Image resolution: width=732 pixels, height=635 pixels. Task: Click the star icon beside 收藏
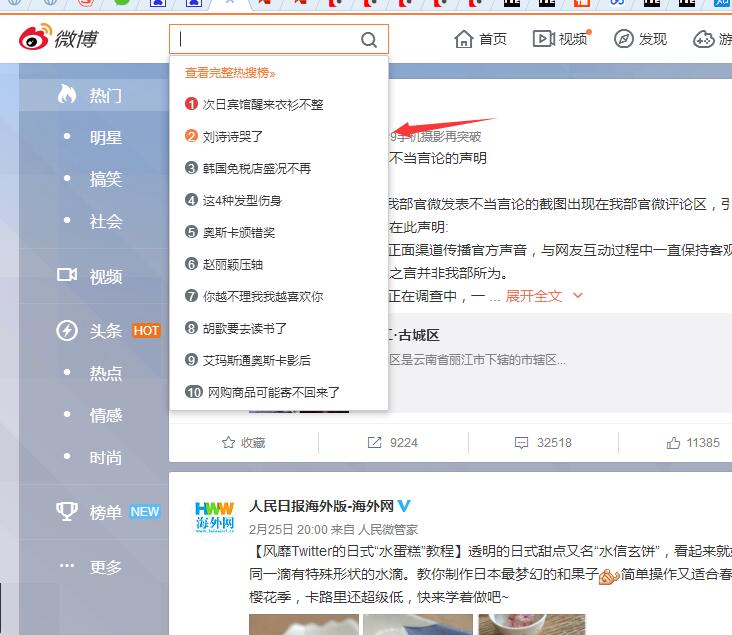tap(228, 442)
